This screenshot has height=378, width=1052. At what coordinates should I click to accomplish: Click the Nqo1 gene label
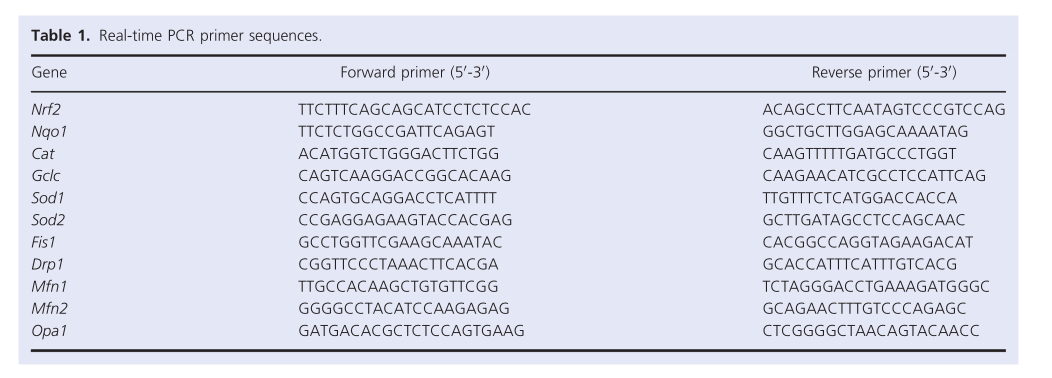[49, 132]
